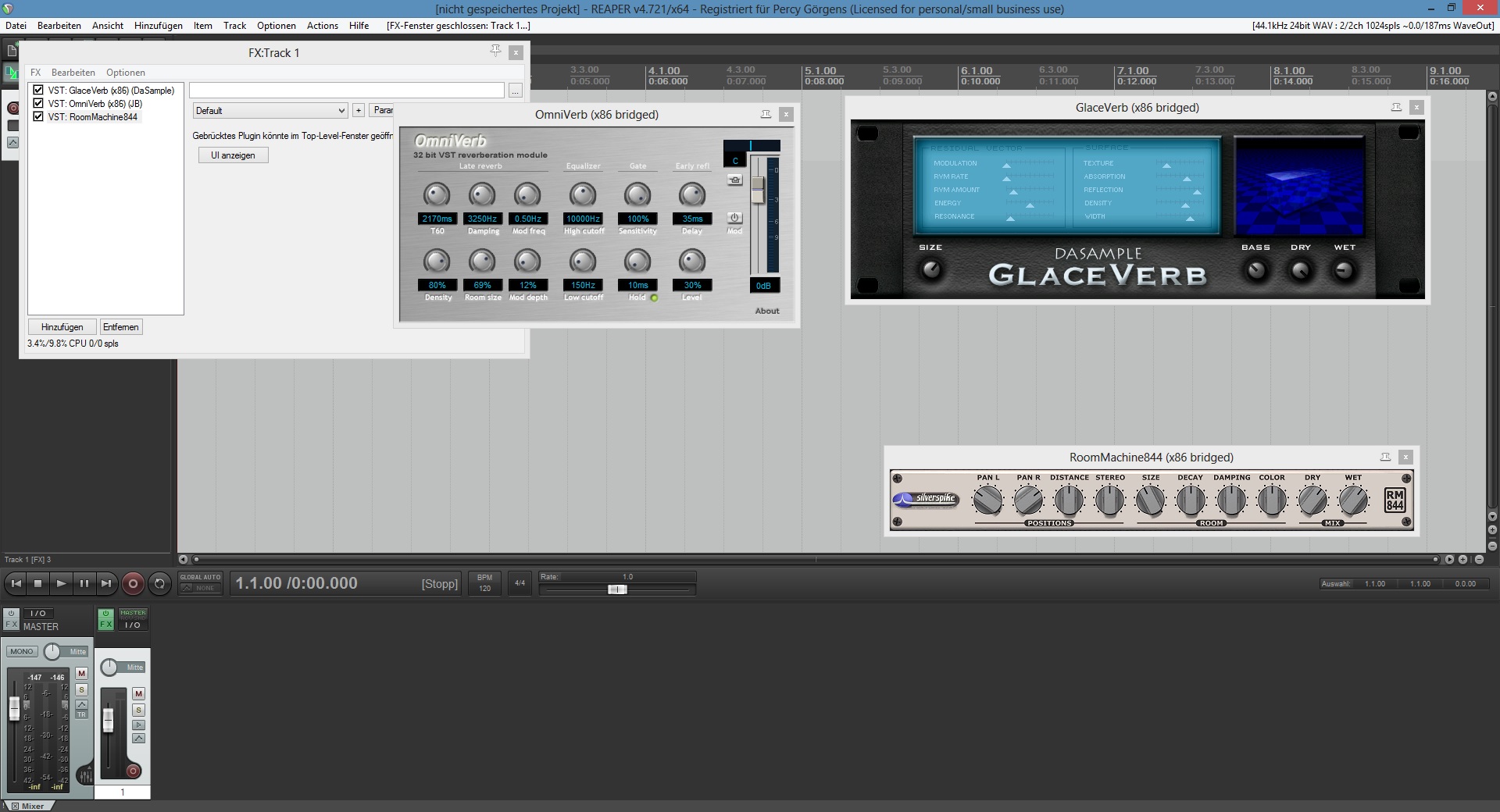Jump to project end in transport

point(106,583)
